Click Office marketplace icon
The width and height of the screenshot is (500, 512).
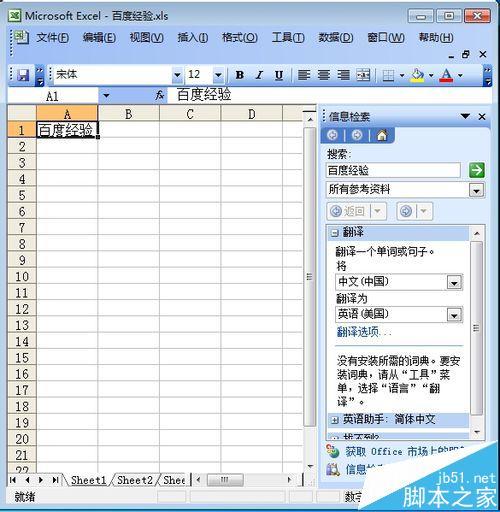pos(333,451)
